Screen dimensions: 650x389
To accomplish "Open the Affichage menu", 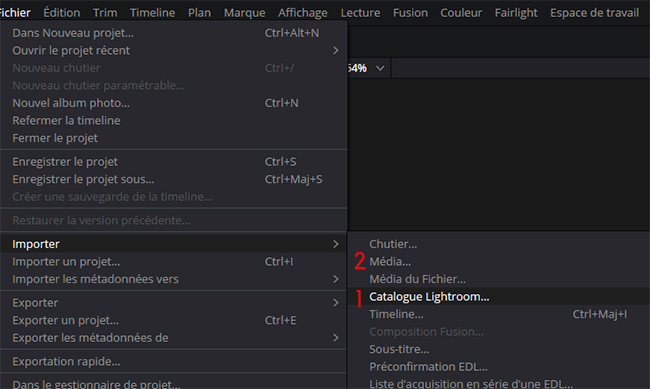I will pos(303,13).
